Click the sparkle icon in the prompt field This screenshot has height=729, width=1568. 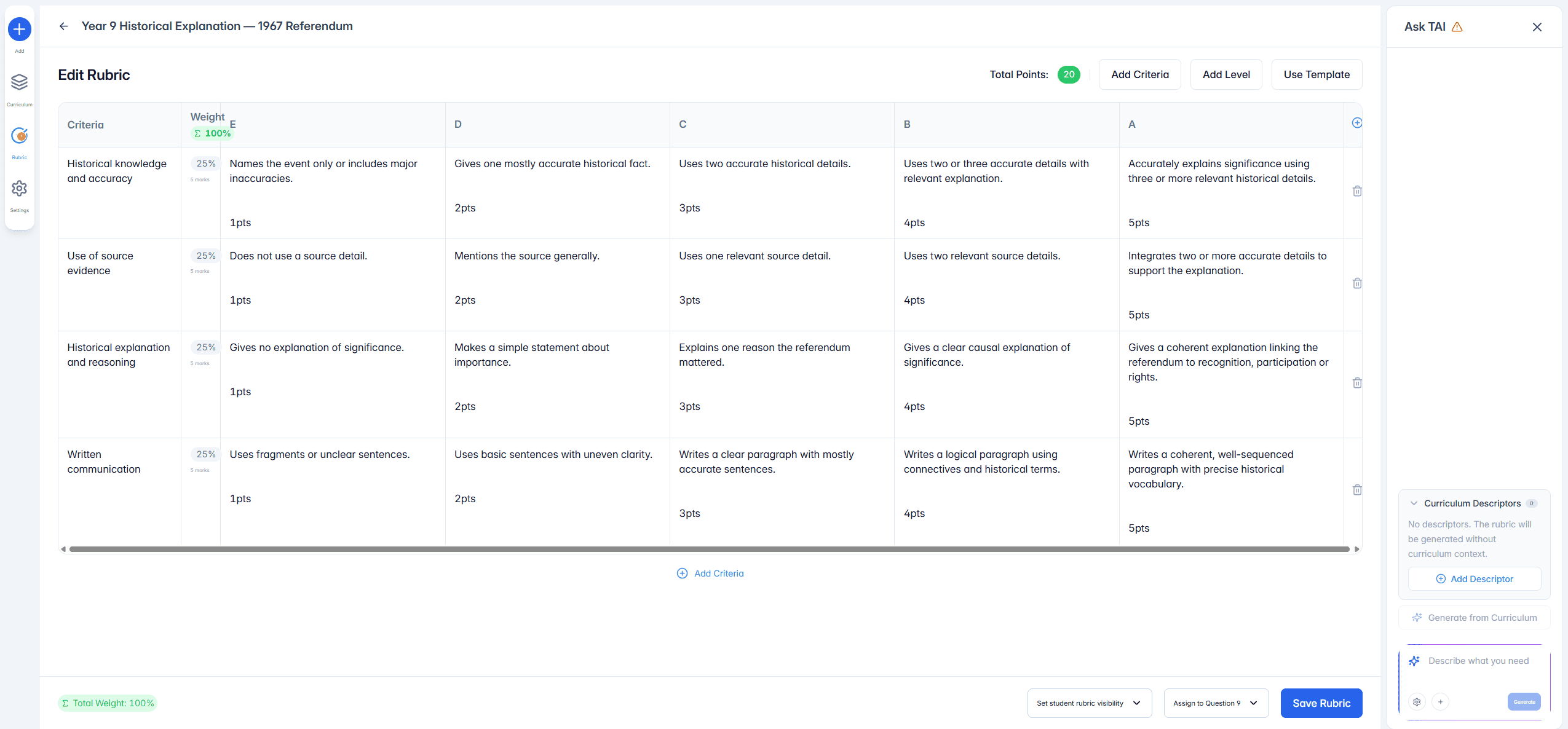[x=1414, y=661]
